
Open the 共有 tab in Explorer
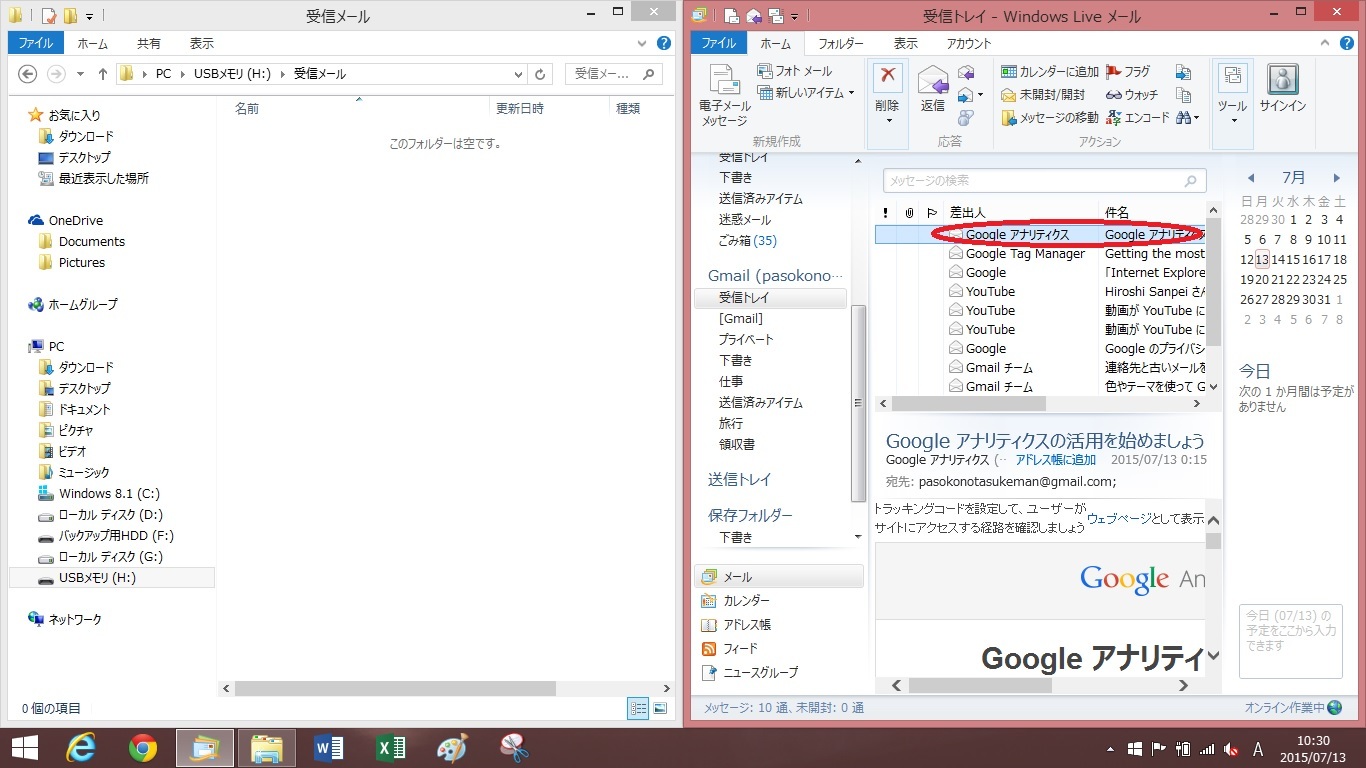point(149,43)
